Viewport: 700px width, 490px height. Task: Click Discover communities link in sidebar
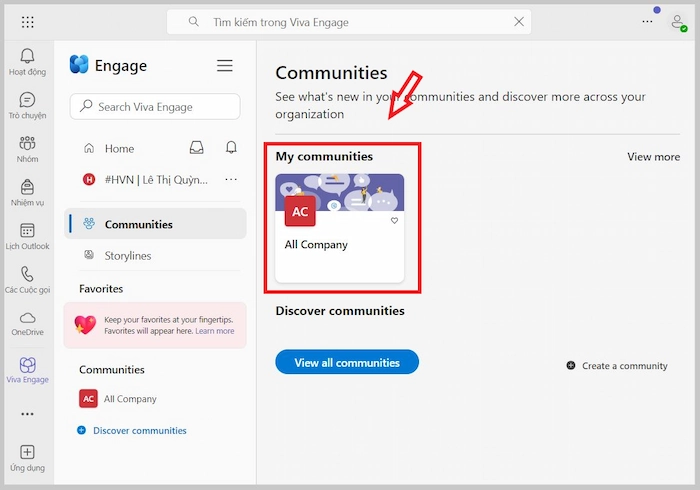[140, 431]
